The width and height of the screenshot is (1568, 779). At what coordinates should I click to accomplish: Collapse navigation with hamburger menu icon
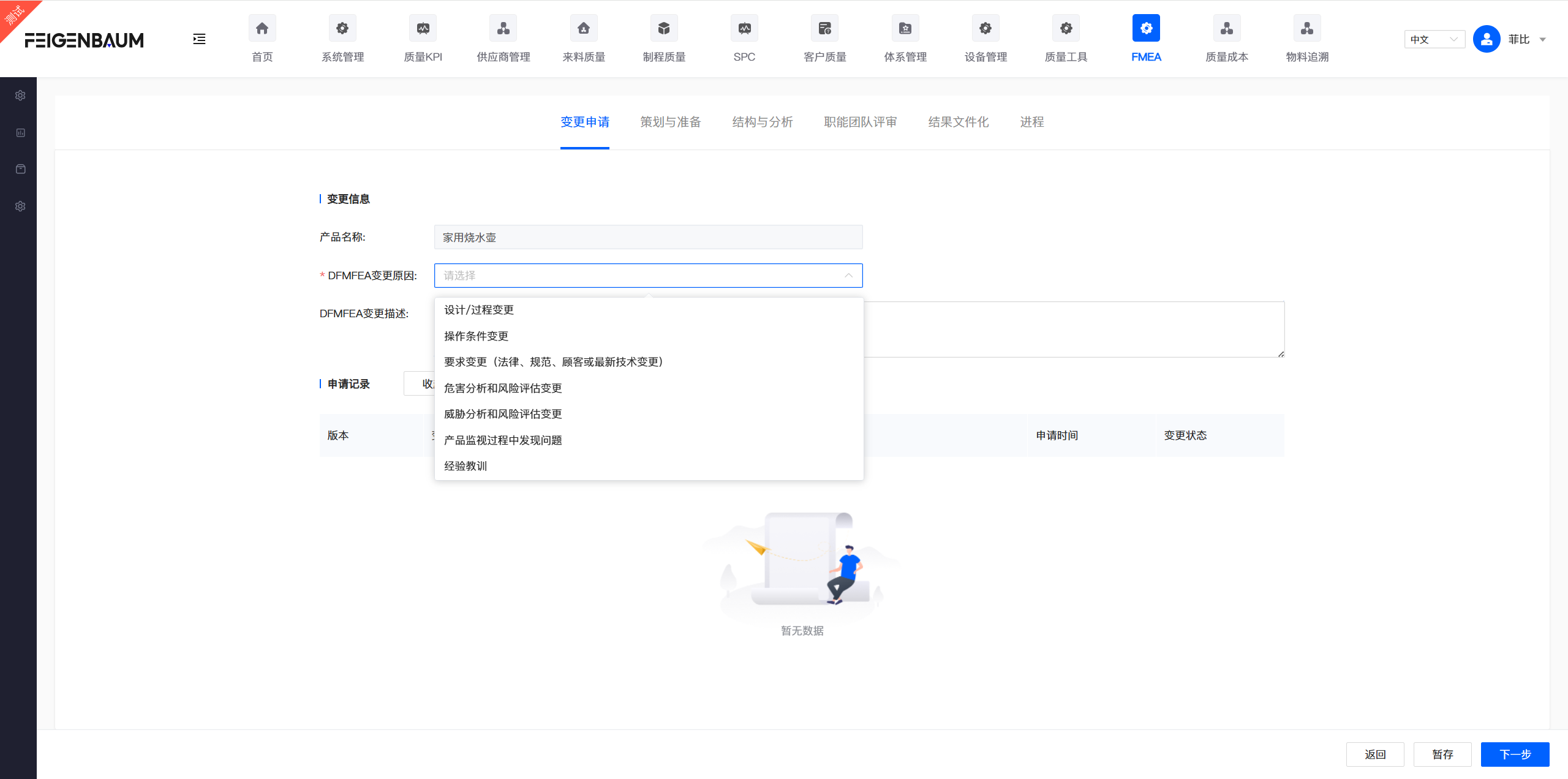198,39
